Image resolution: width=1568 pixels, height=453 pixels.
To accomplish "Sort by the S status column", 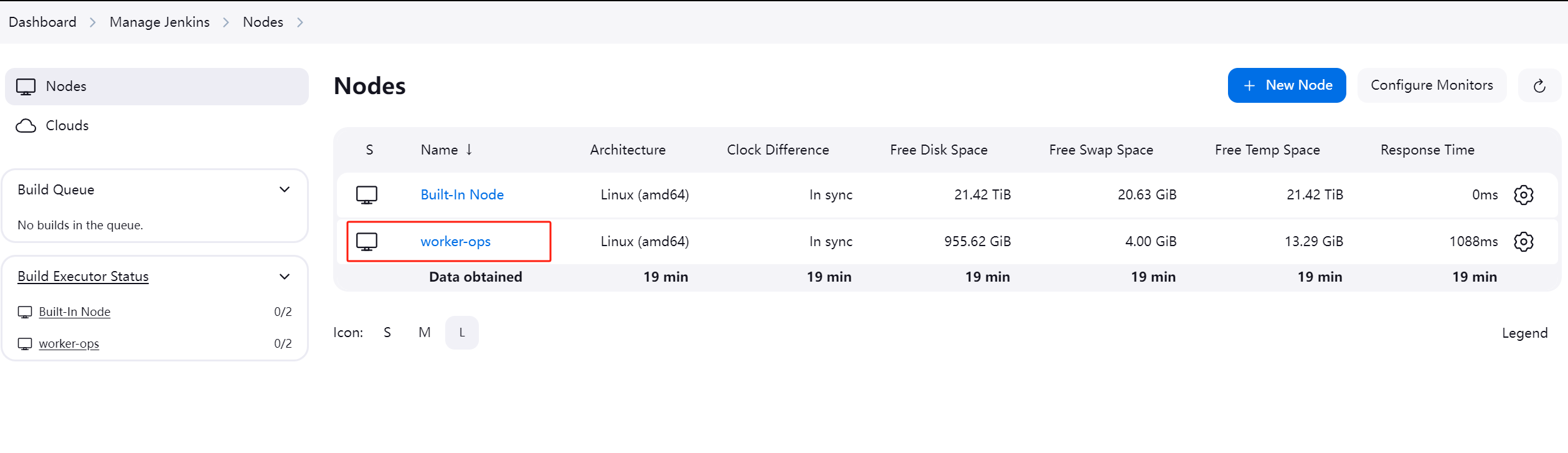I will pos(369,150).
